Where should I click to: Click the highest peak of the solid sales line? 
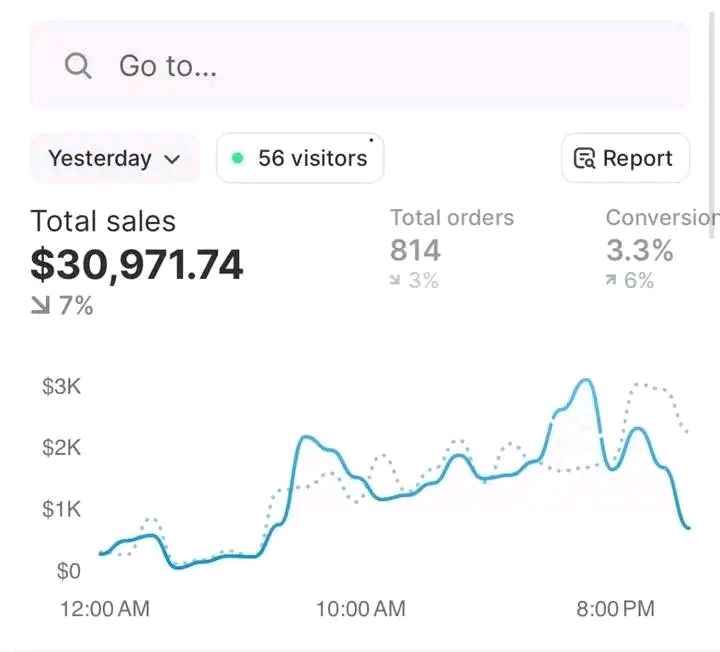[585, 380]
